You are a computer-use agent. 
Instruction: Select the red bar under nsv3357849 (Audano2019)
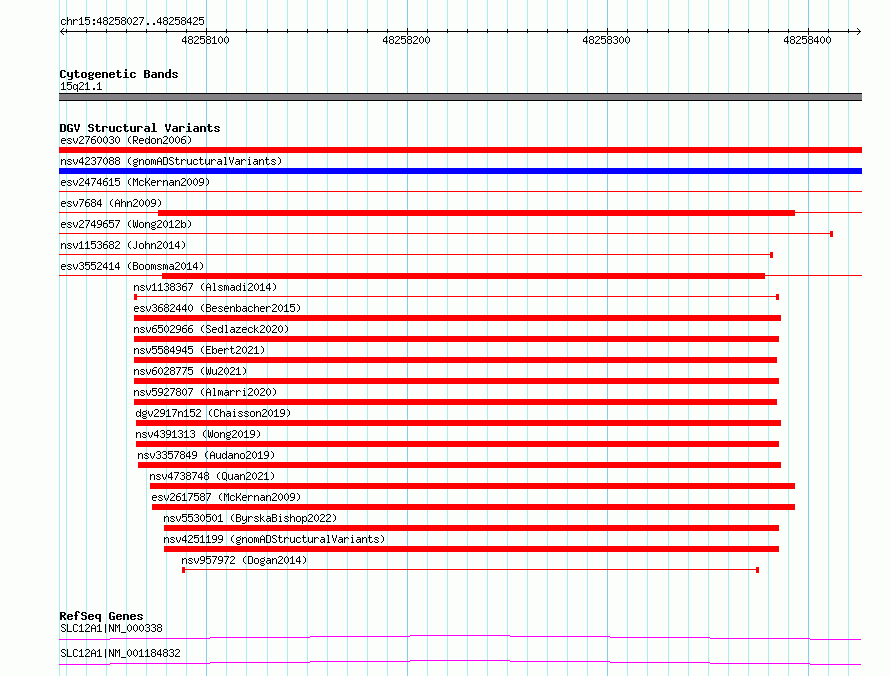[x=459, y=465]
